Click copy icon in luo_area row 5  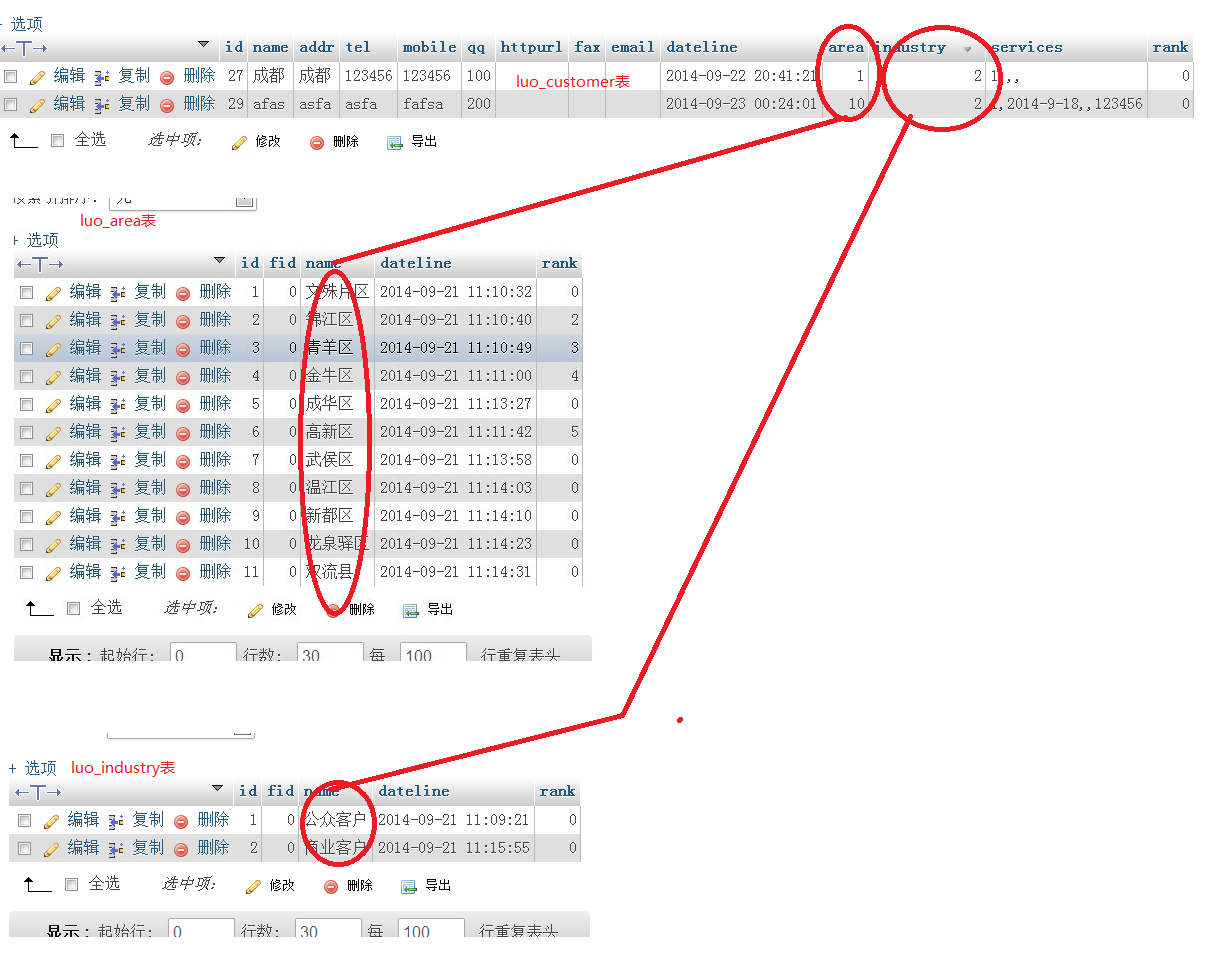[x=118, y=405]
